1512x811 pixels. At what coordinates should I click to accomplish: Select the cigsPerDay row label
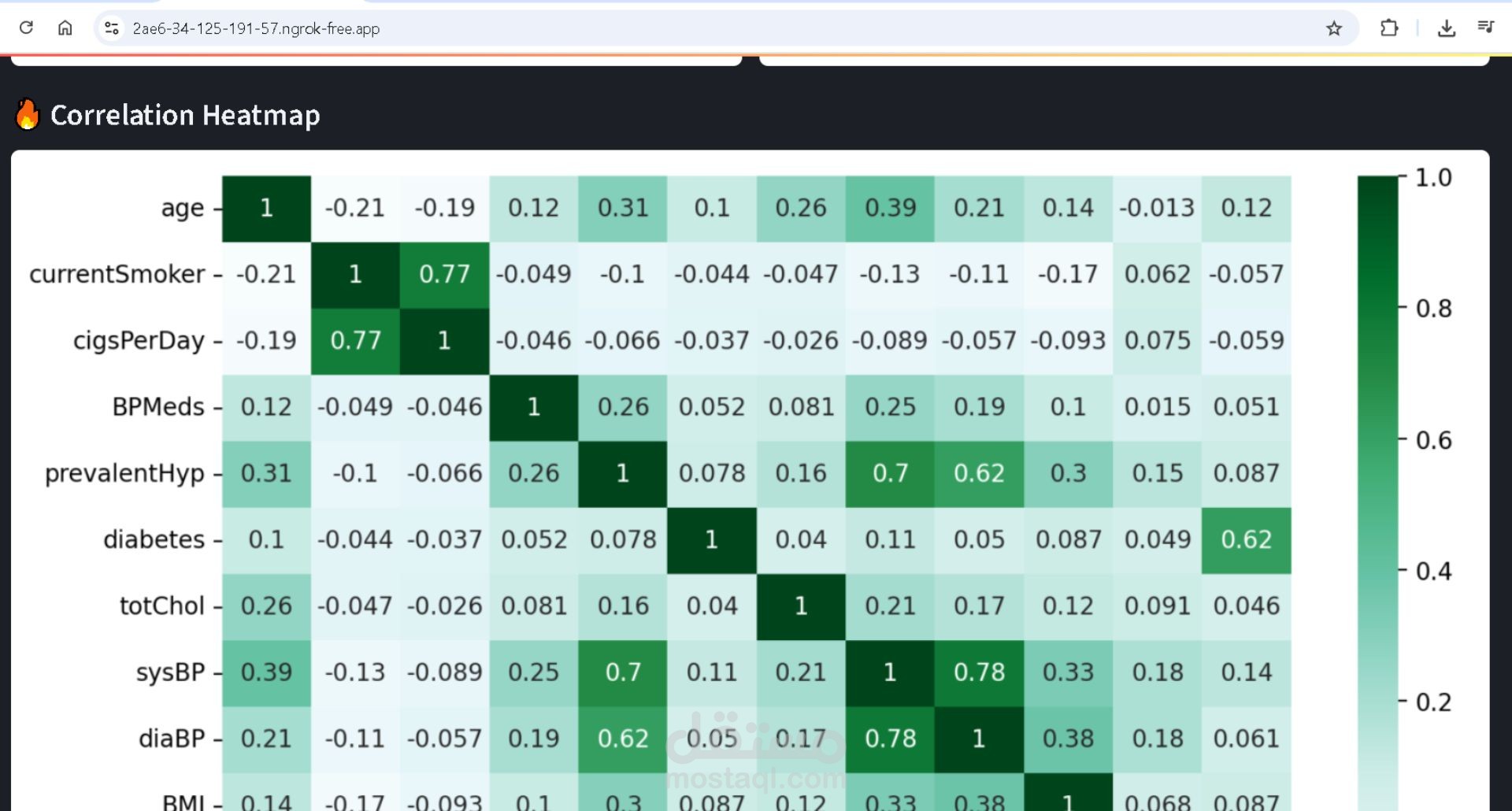(139, 340)
